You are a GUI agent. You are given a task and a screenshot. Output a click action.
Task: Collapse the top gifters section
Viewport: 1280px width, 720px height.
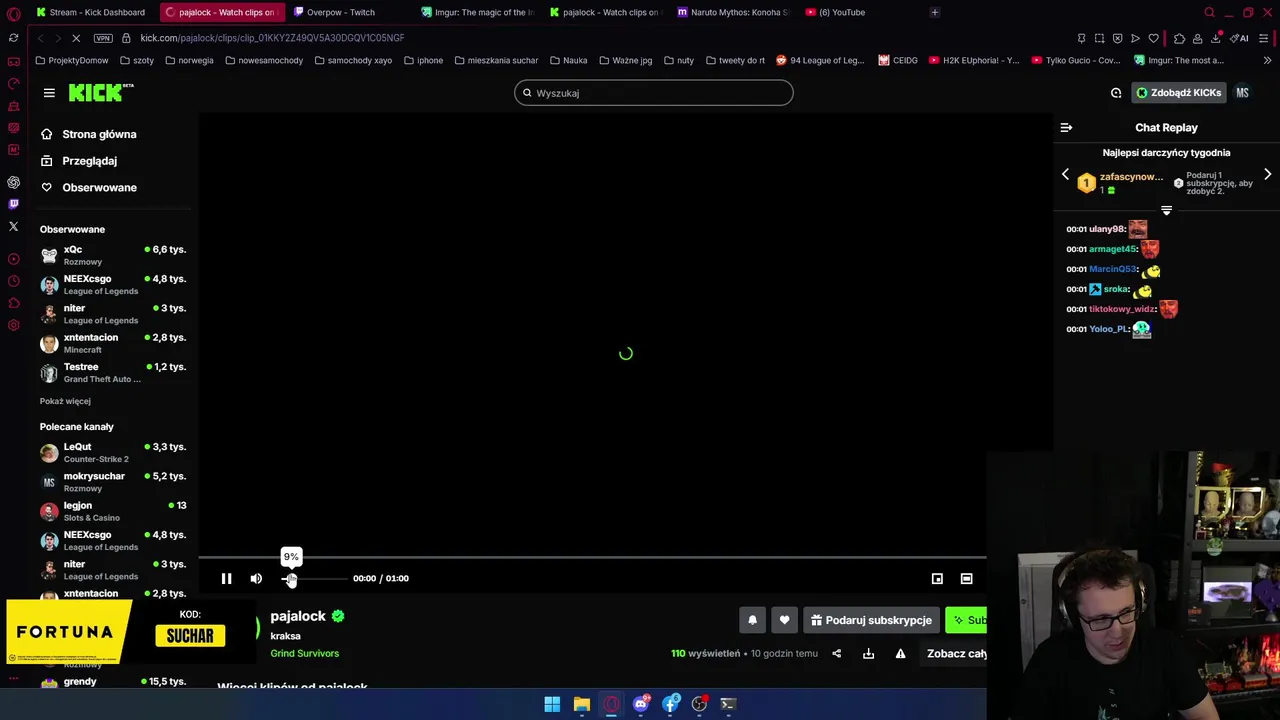point(1166,210)
